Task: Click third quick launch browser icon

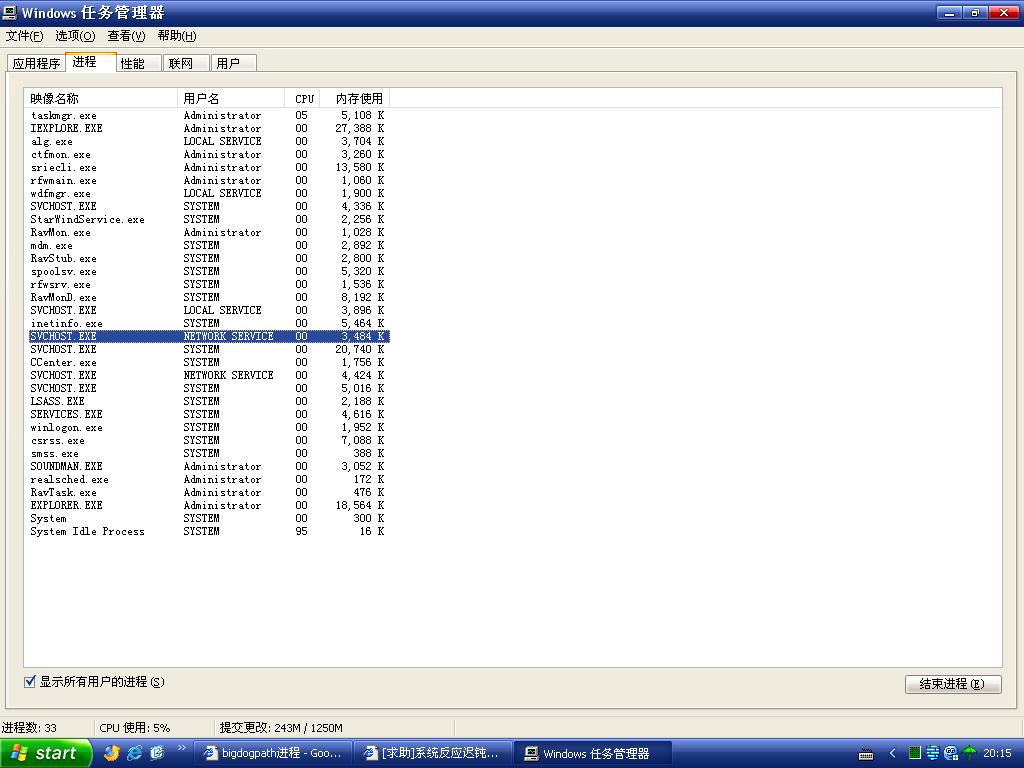Action: 157,753
